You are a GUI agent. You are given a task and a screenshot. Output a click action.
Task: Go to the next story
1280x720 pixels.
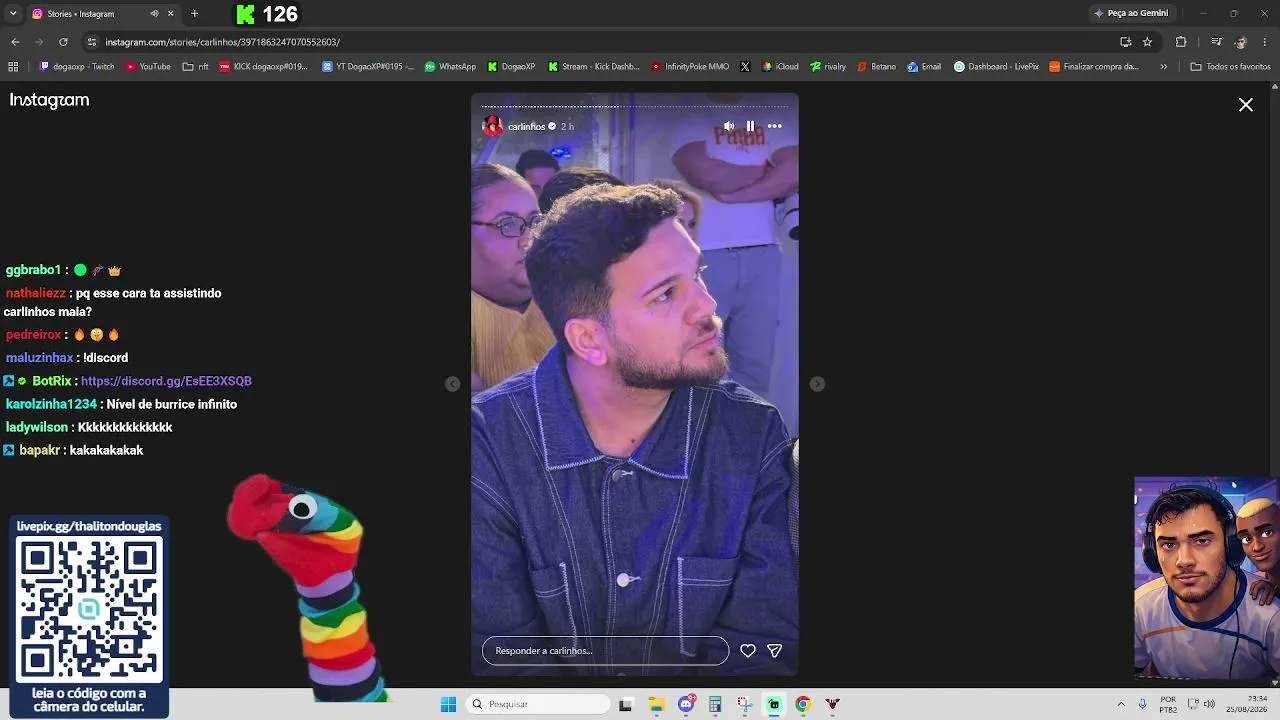pyautogui.click(x=817, y=384)
